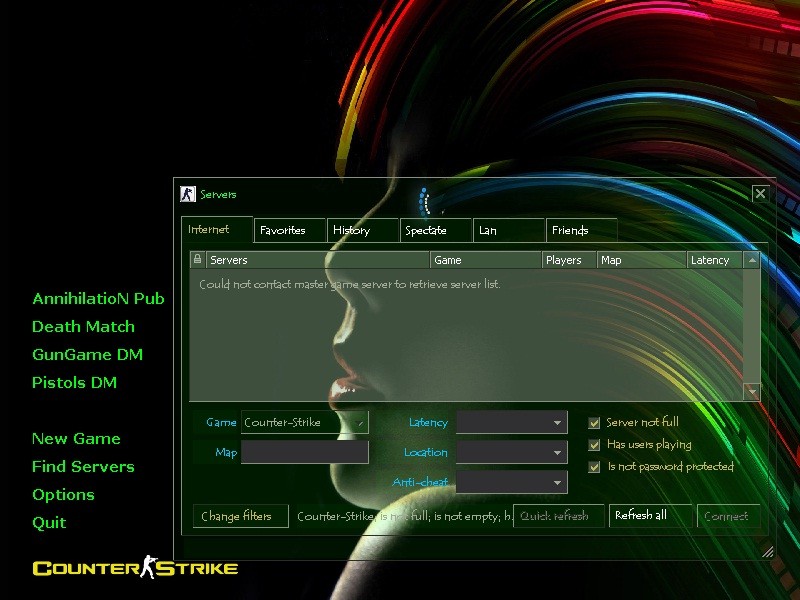Screen dimensions: 800x600
Task: Uncheck the 'Server not full' filter
Action: [x=594, y=422]
